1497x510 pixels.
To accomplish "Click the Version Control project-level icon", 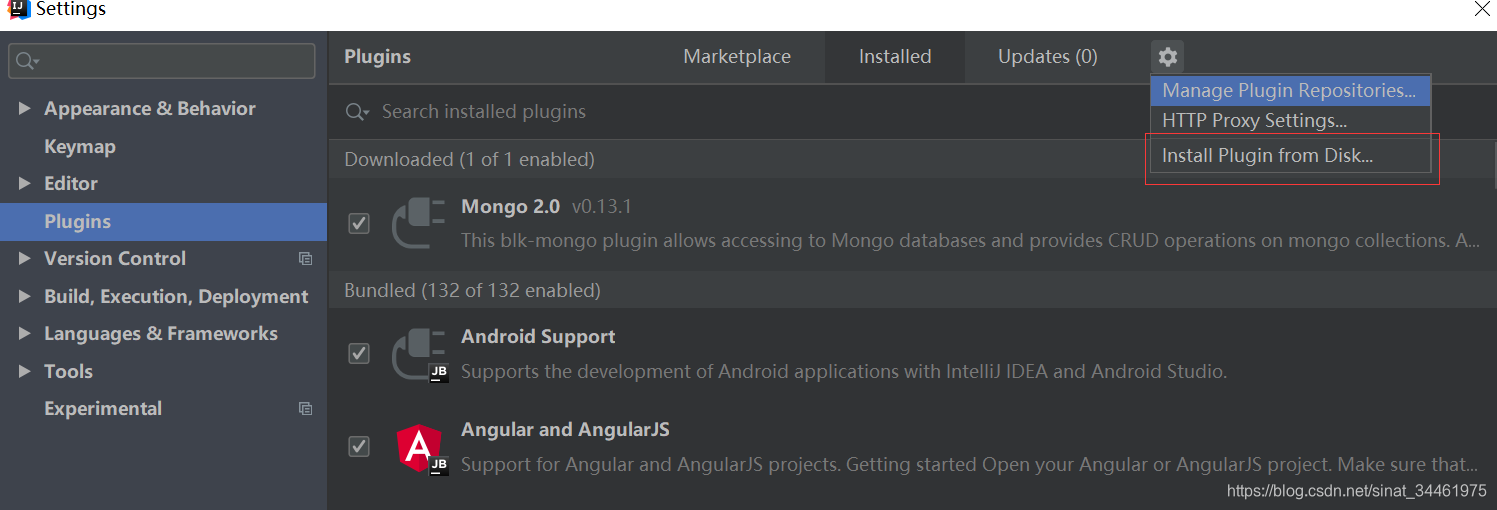I will coord(306,259).
